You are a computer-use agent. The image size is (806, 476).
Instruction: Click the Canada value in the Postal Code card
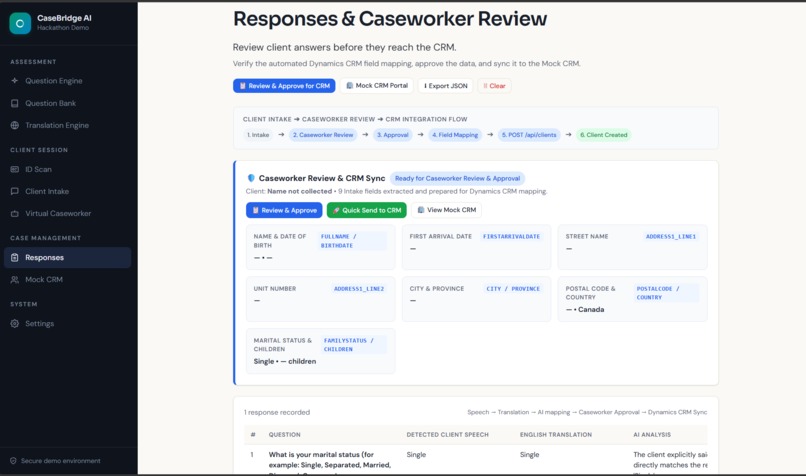pos(591,309)
